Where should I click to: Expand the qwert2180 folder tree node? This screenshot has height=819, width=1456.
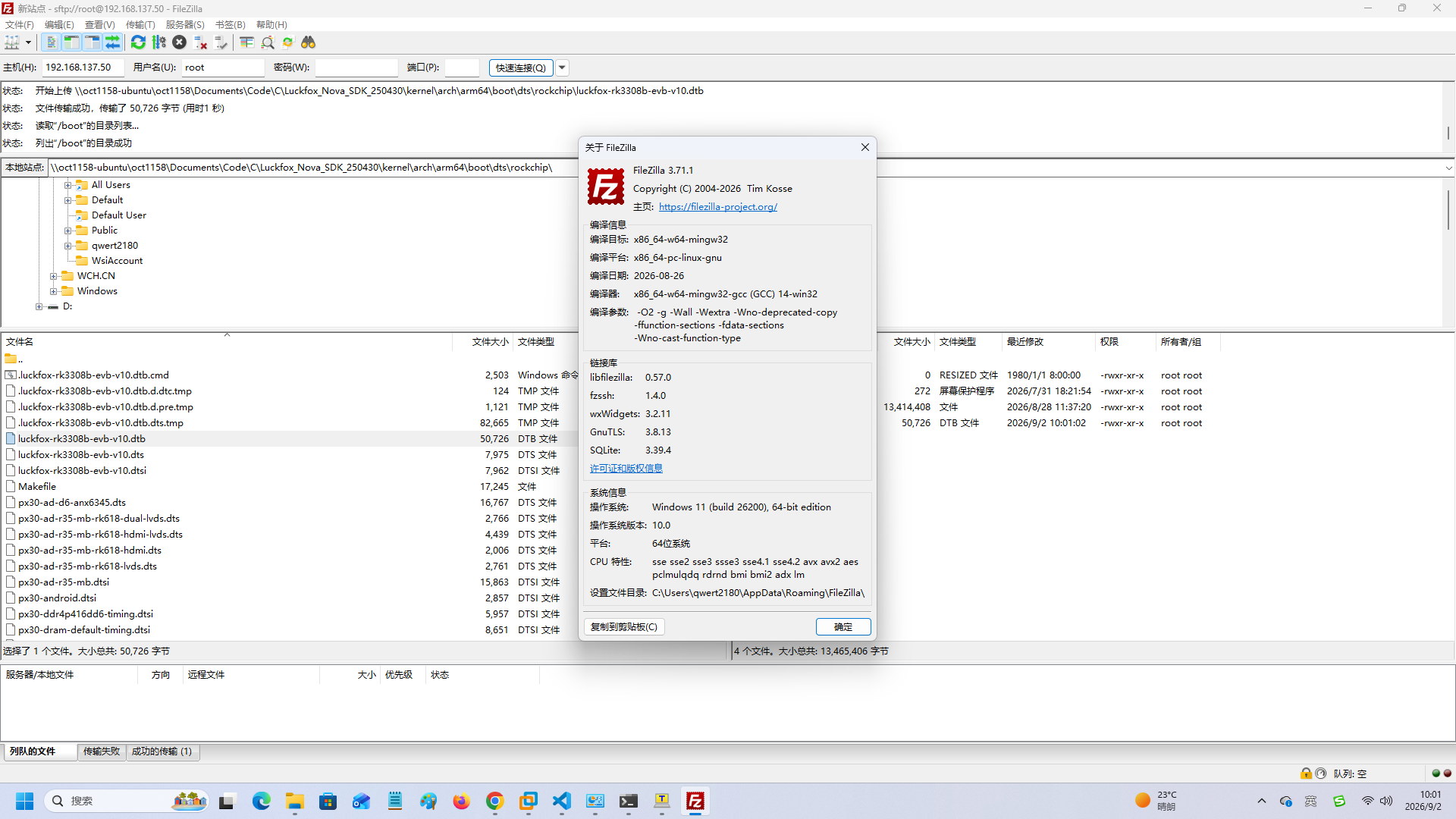[x=67, y=246]
